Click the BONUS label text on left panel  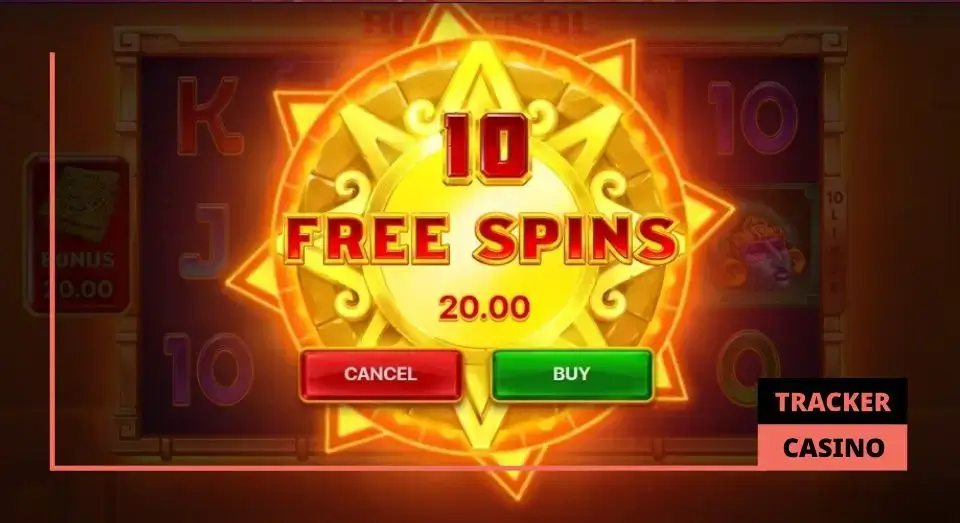[x=78, y=260]
